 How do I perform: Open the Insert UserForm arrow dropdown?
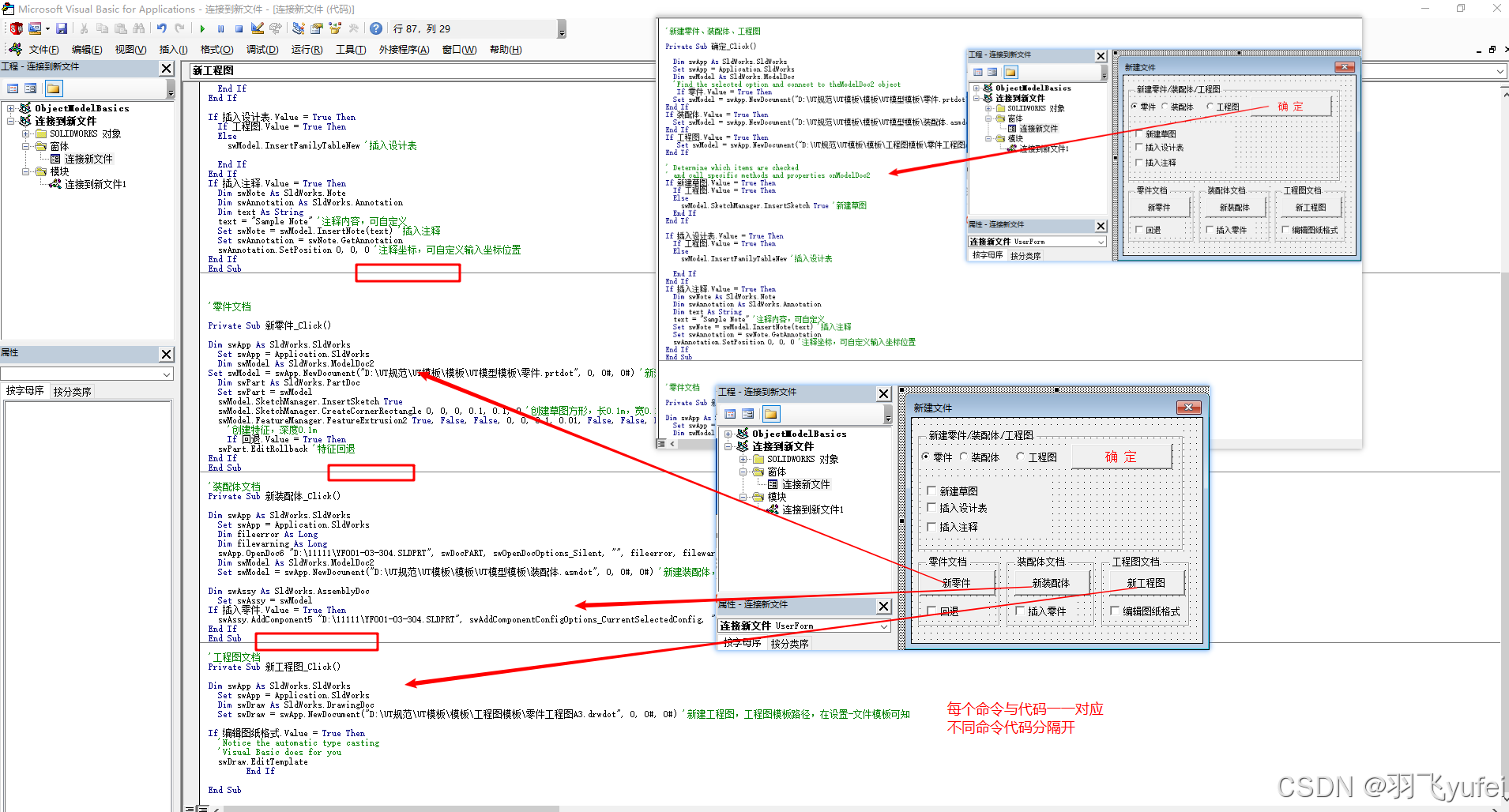(47, 28)
